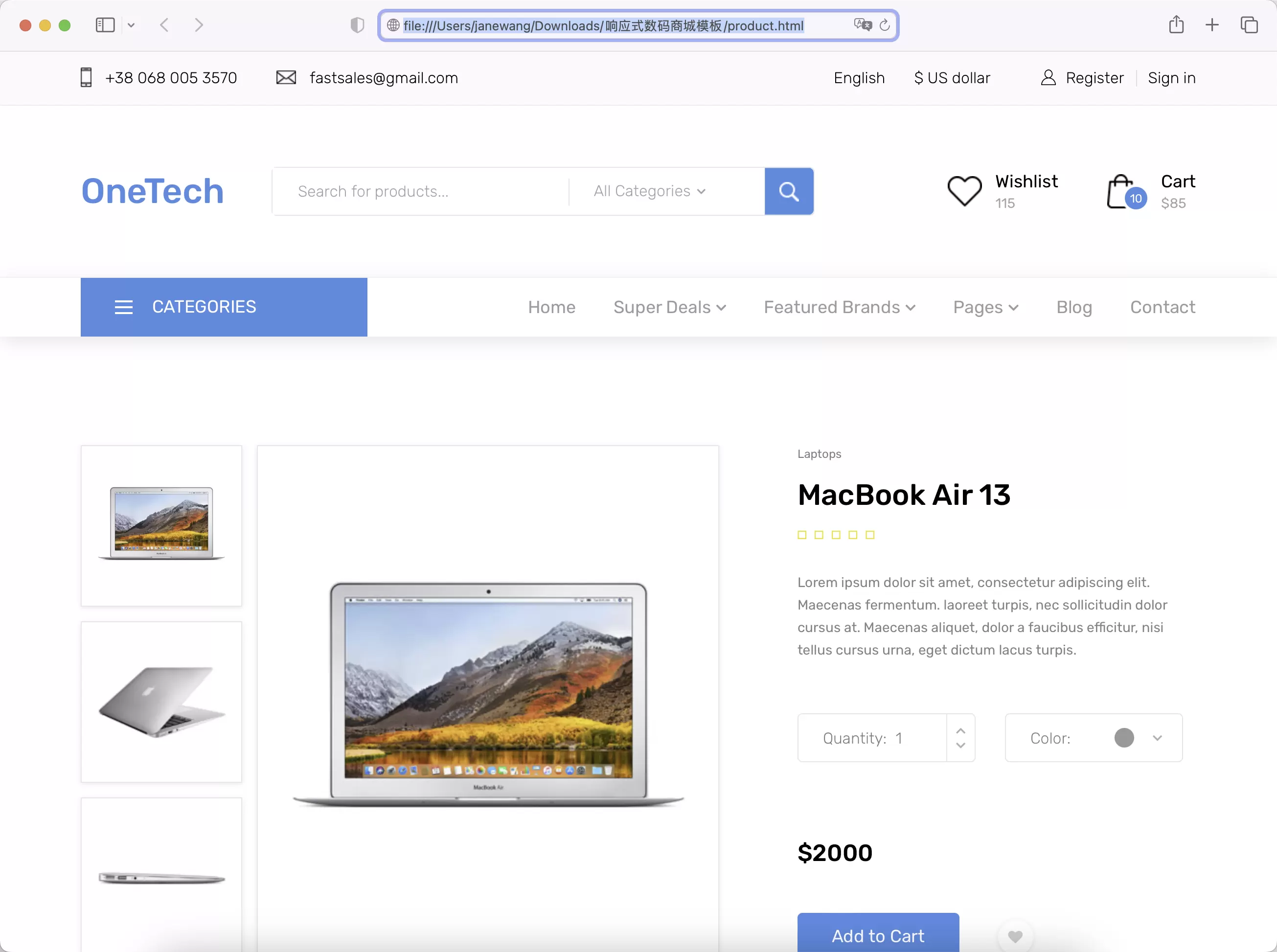Toggle the product wishlist heart button

[1015, 936]
